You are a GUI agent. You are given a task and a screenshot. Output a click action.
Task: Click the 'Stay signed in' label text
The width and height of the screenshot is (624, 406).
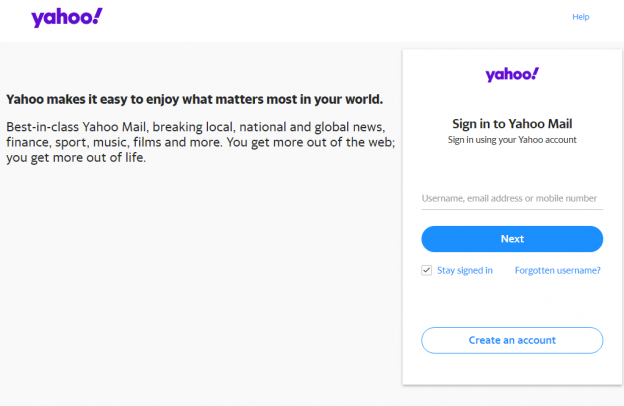tap(465, 270)
